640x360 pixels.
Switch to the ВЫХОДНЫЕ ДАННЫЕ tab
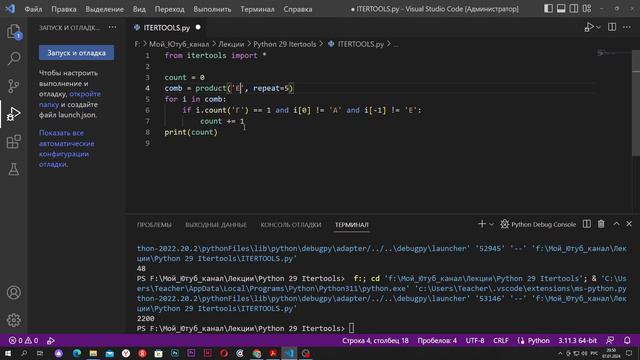tap(216, 225)
